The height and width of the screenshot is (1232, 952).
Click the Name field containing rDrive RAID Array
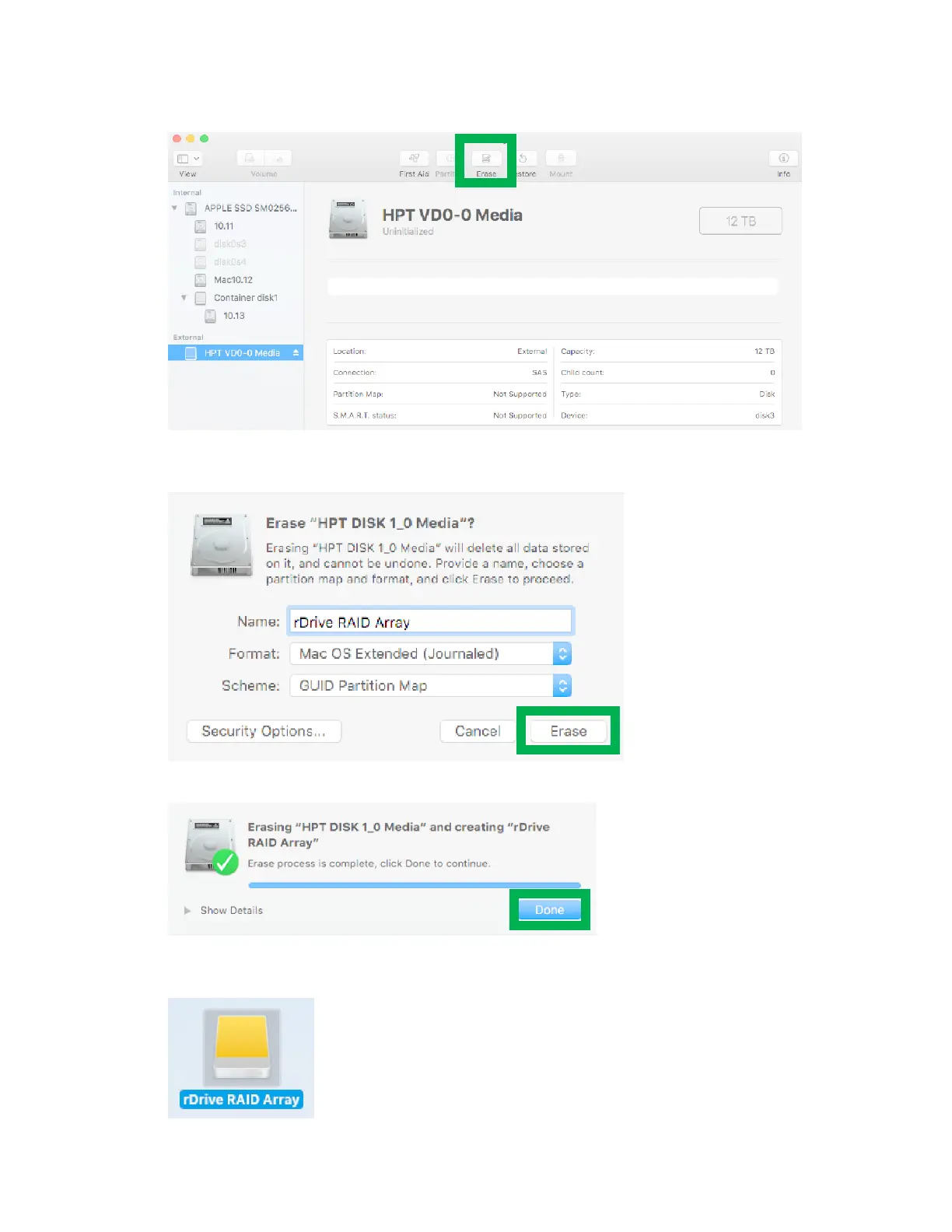(x=431, y=621)
